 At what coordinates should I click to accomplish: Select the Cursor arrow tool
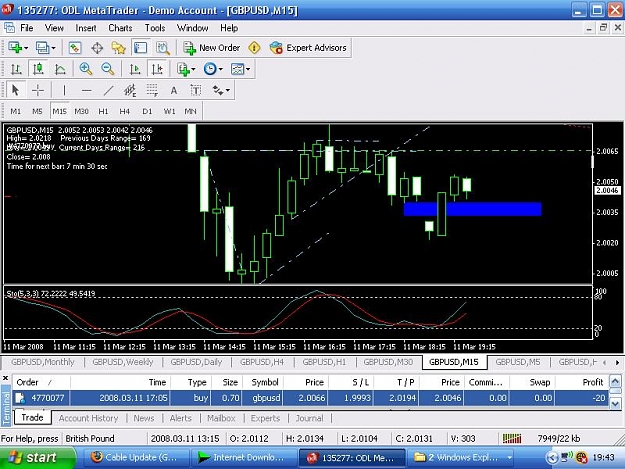(x=16, y=90)
